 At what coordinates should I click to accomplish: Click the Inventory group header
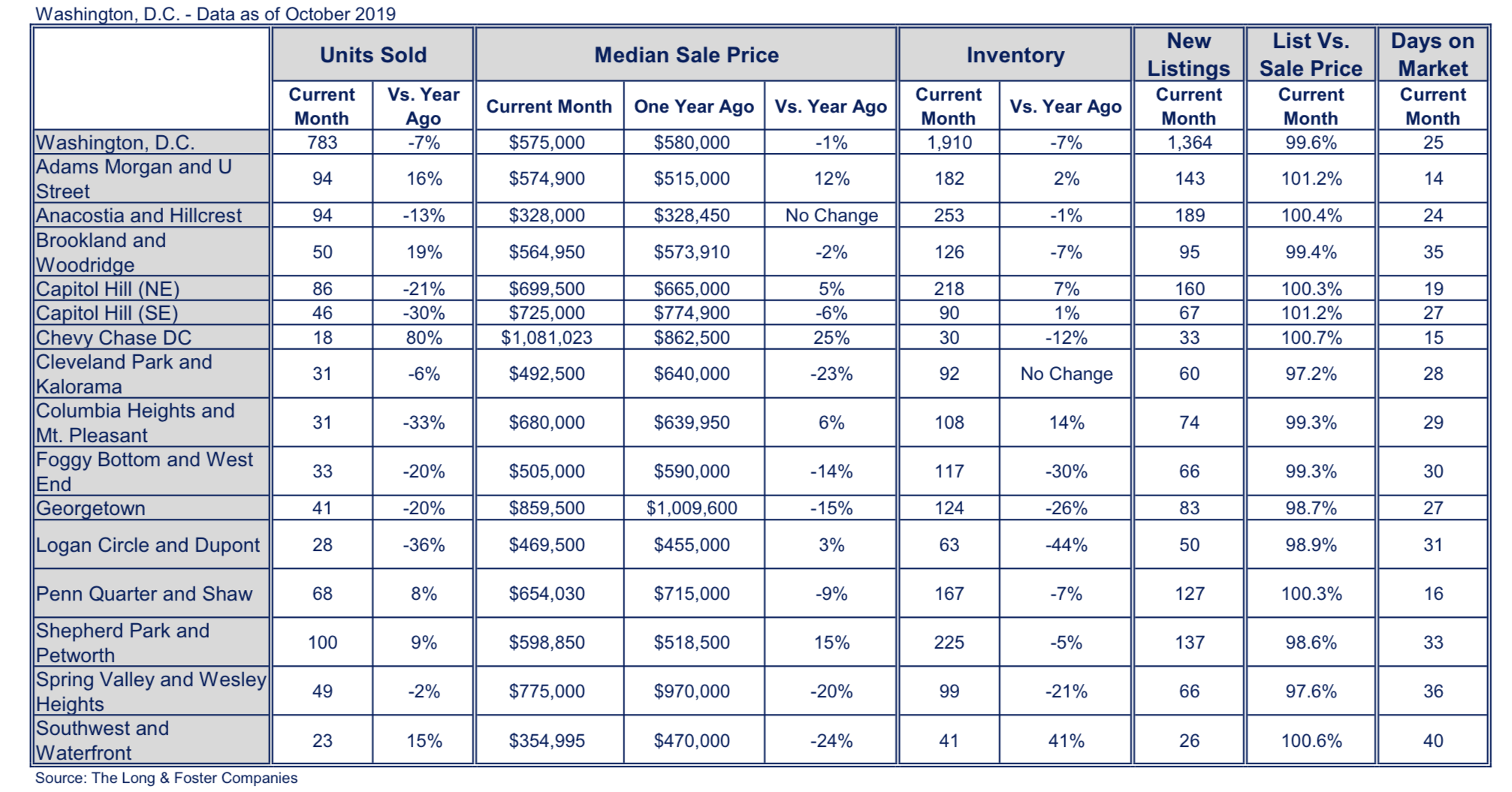coord(1015,55)
